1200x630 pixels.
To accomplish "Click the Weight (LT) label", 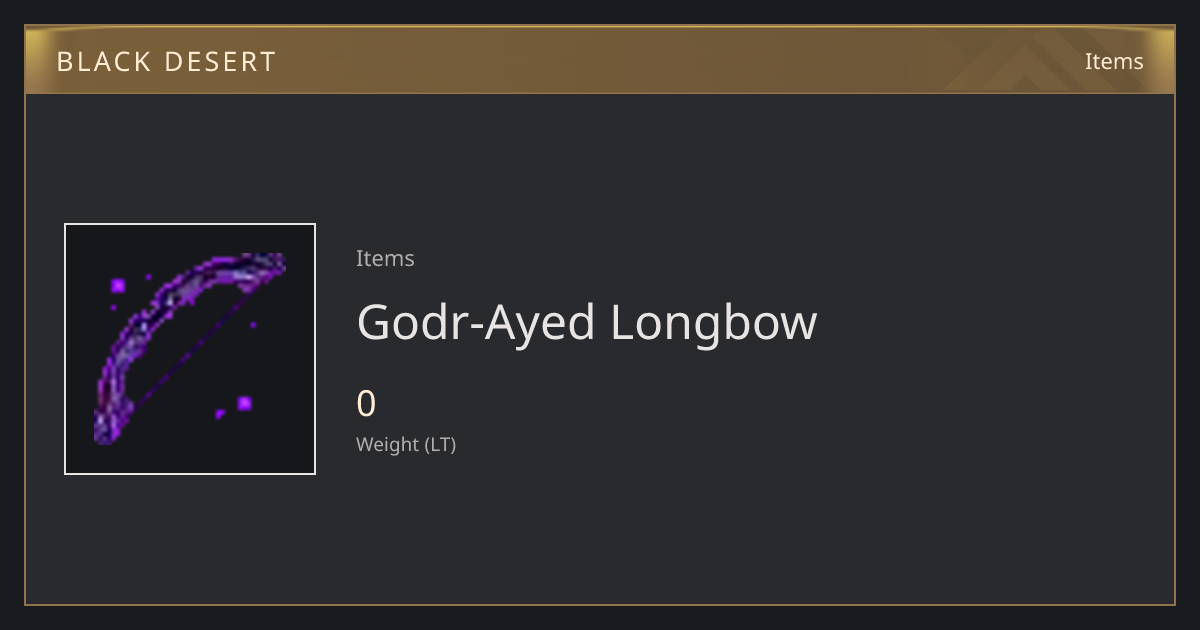I will [x=406, y=444].
